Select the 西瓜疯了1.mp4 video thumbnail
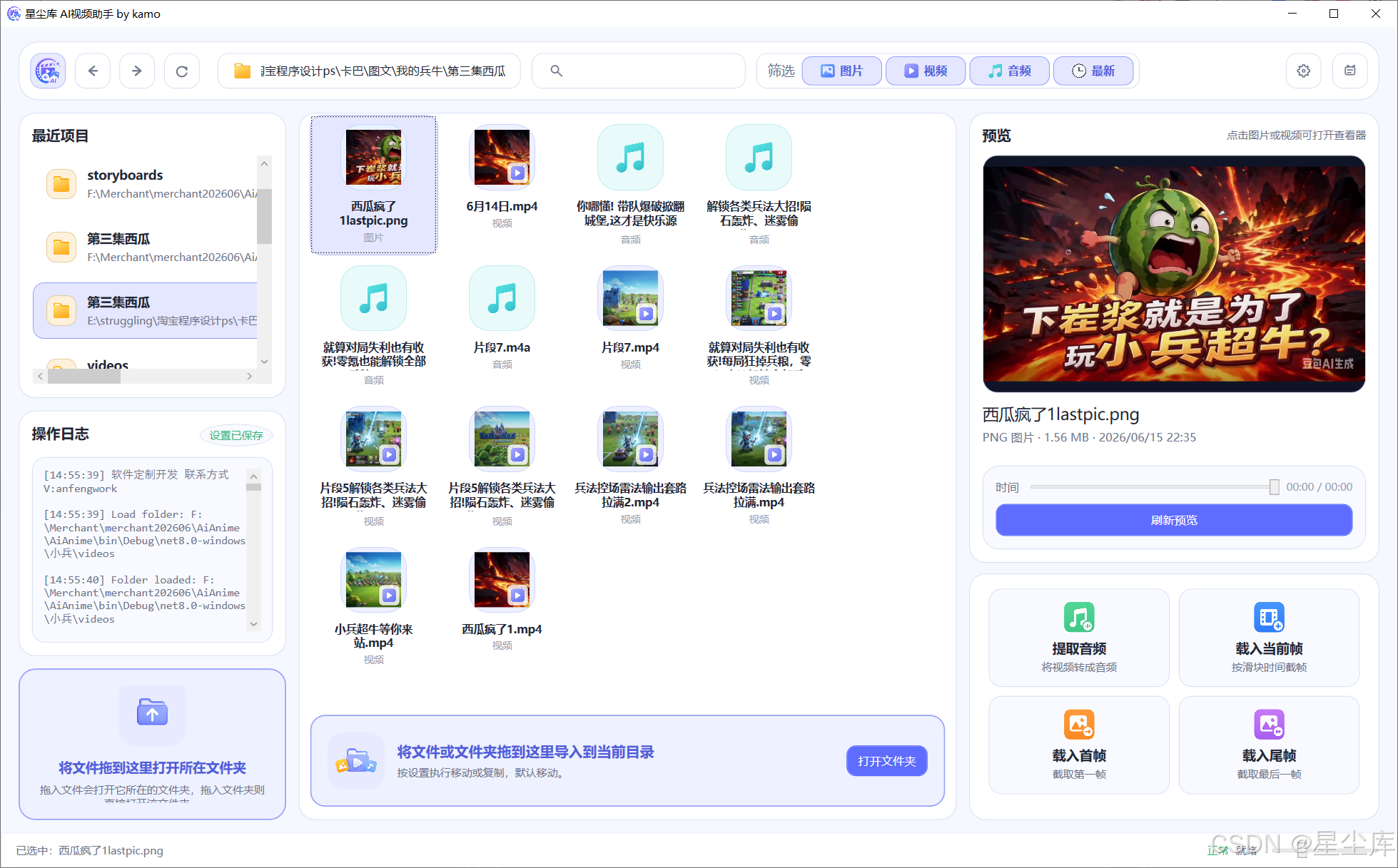 pos(502,580)
